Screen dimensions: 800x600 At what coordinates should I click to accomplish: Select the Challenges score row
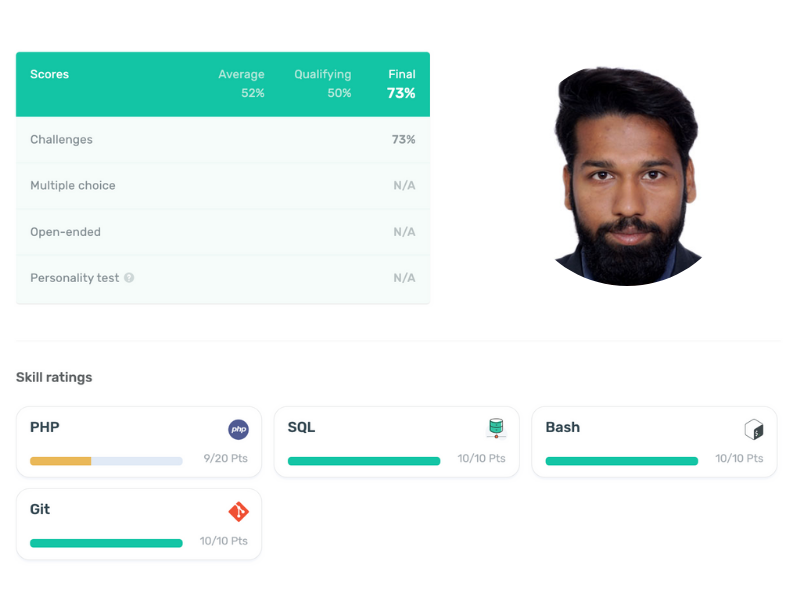[x=223, y=140]
